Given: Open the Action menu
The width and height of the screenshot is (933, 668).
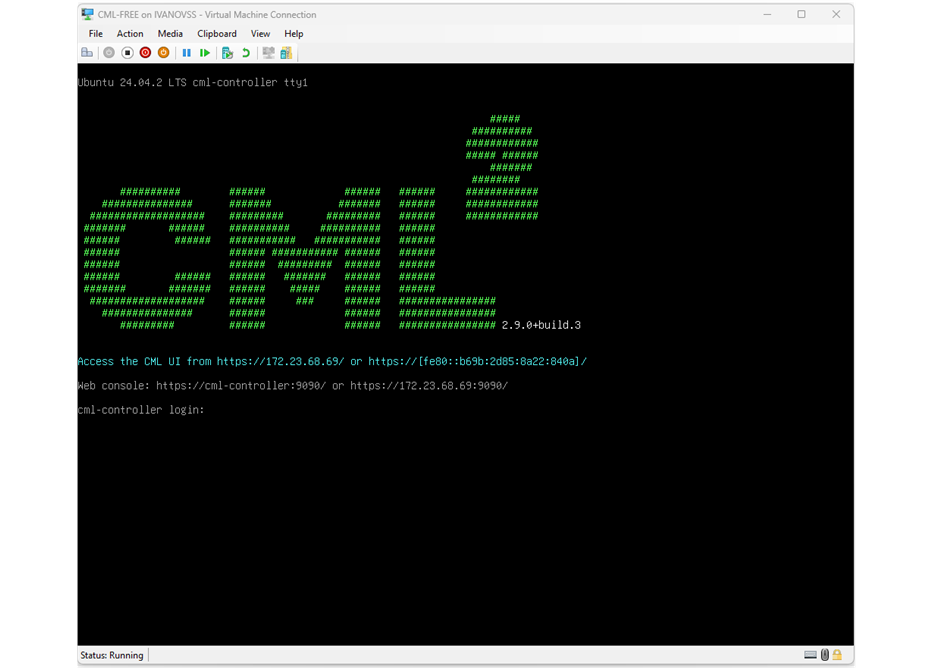Looking at the screenshot, I should click(130, 34).
